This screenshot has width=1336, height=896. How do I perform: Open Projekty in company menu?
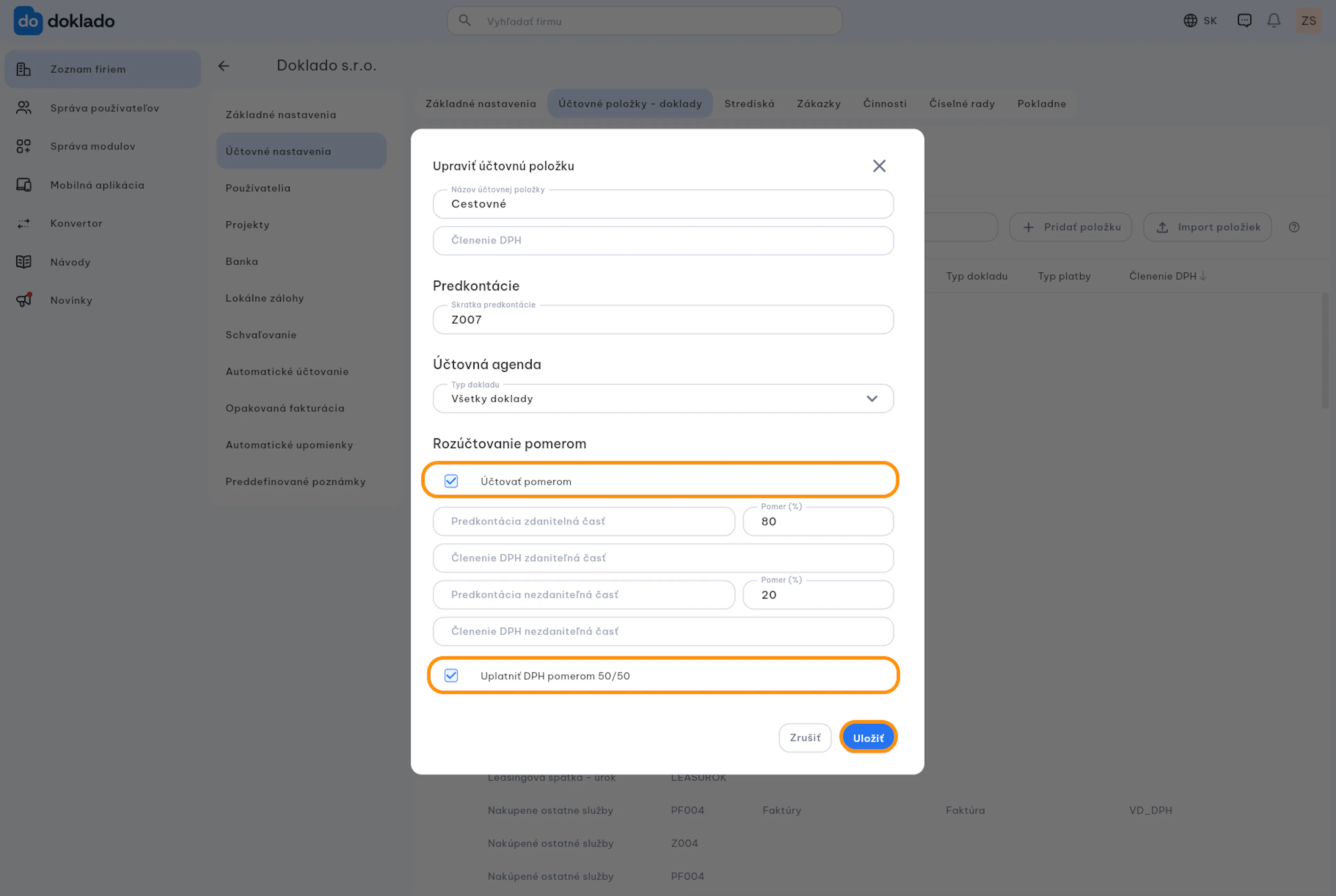pos(301,224)
